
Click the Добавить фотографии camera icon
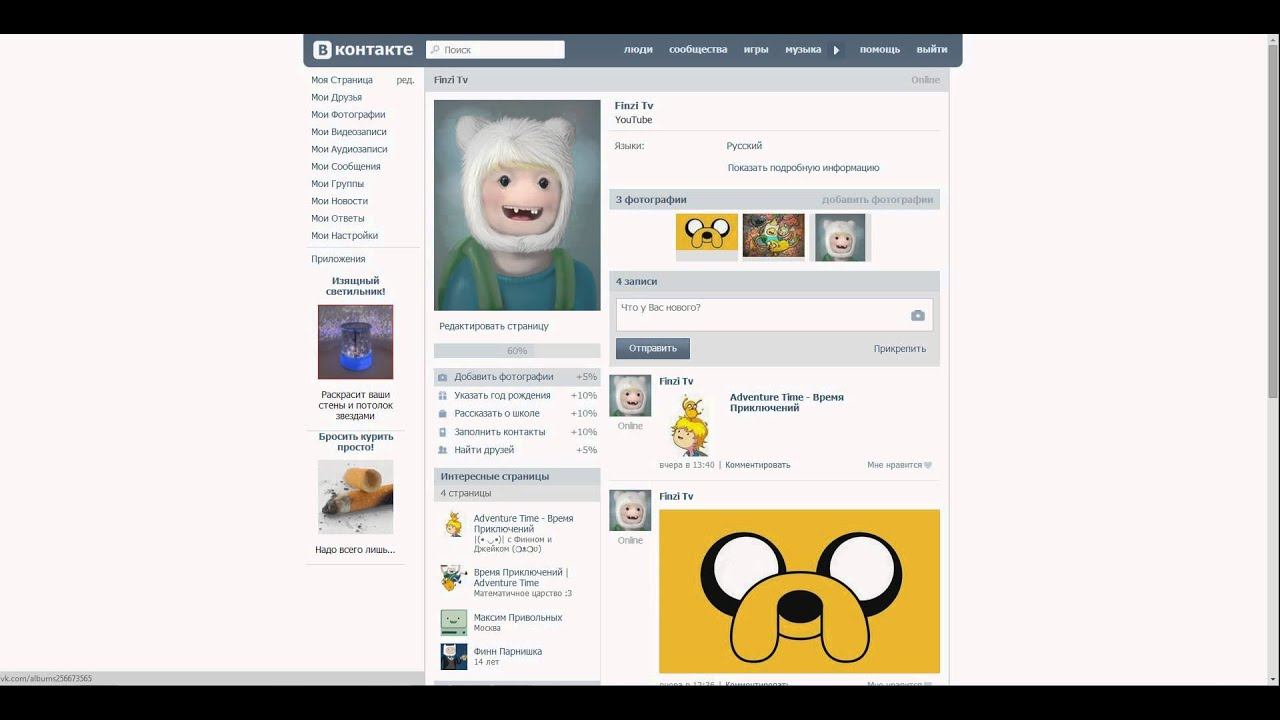click(x=443, y=377)
